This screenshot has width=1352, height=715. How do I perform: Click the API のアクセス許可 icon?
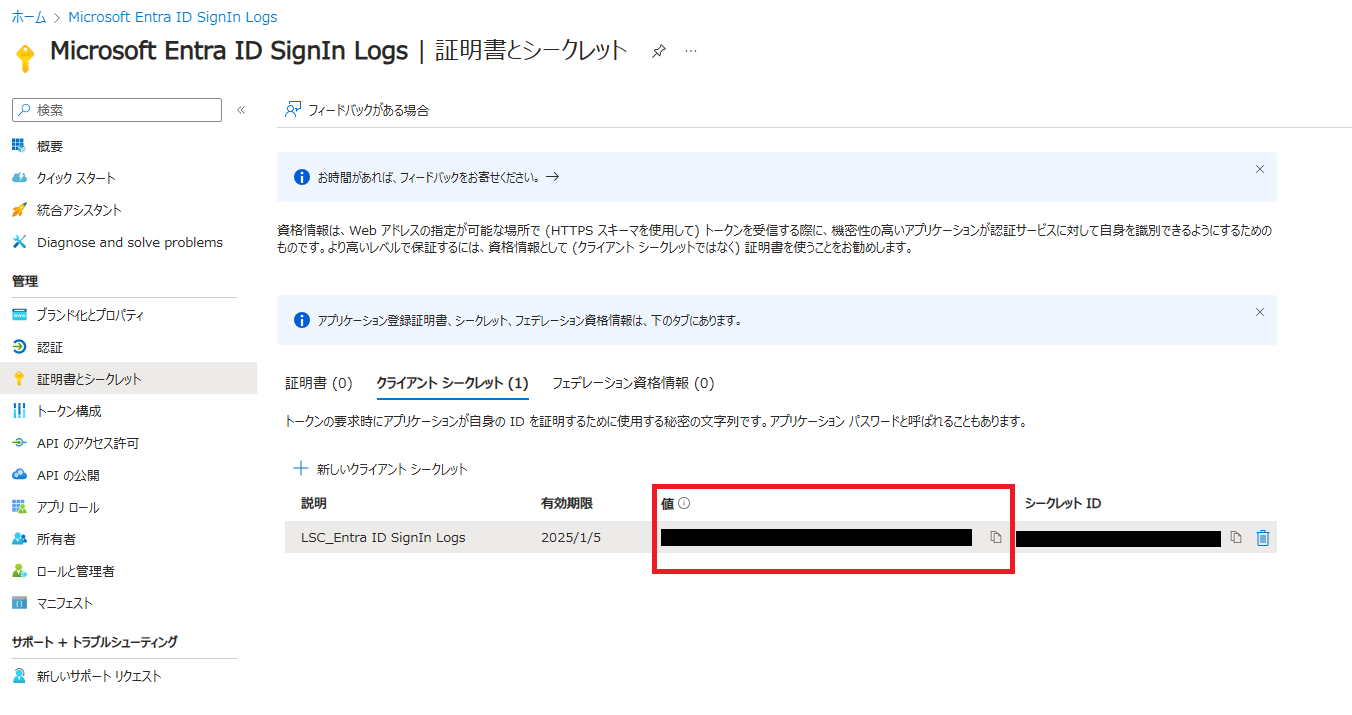pyautogui.click(x=19, y=443)
